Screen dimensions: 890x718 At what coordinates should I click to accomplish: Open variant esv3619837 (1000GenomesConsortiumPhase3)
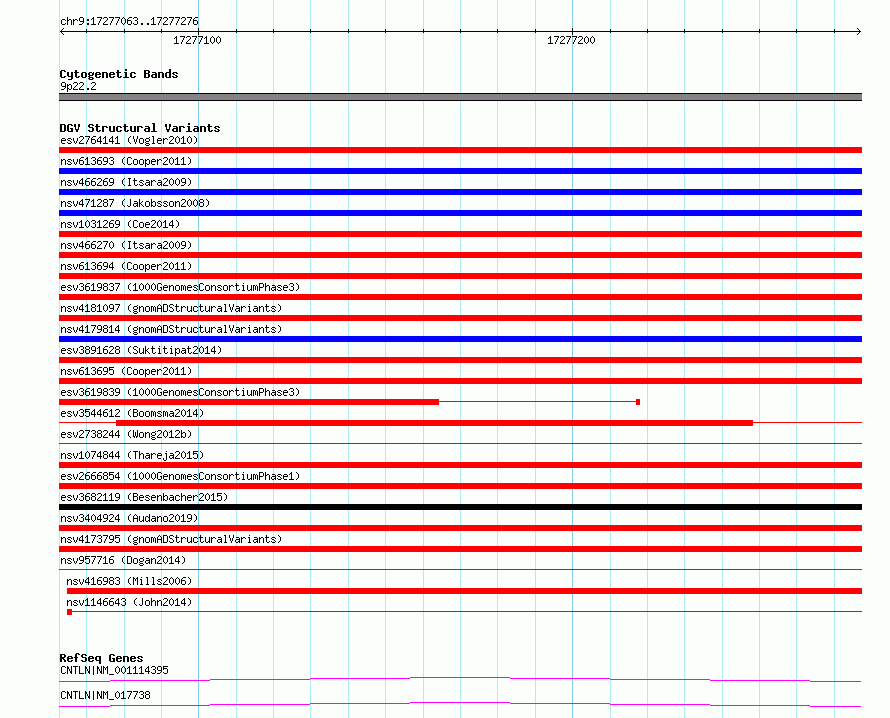pos(180,287)
